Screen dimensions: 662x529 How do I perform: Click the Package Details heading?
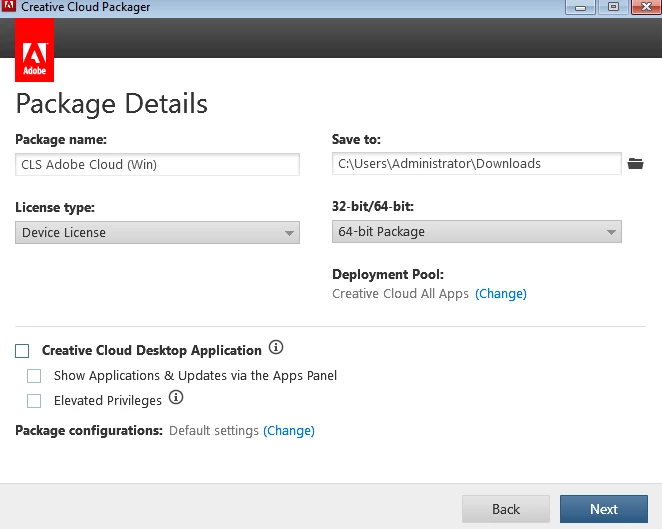tap(112, 104)
